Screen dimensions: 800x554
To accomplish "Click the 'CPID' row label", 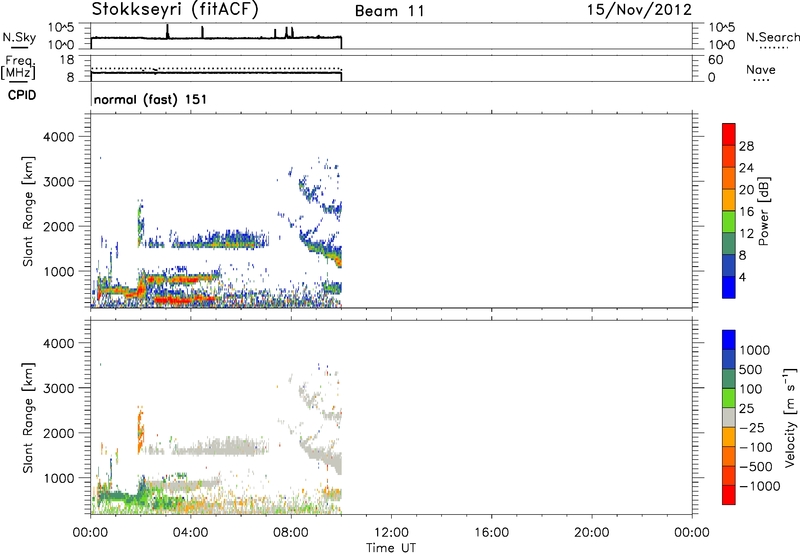I will [22, 95].
